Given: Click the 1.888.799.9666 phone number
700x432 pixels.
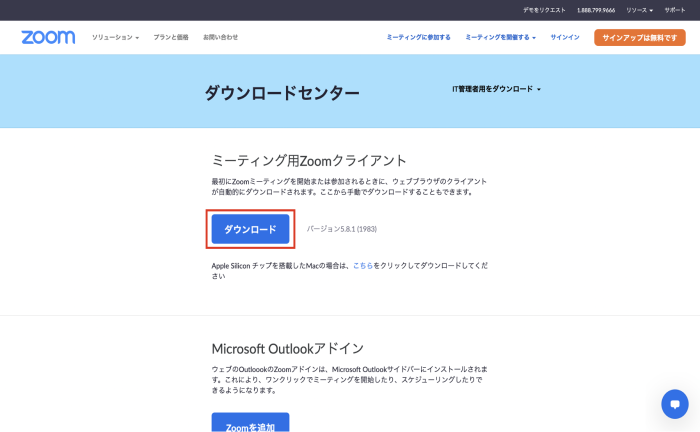Looking at the screenshot, I should point(596,10).
